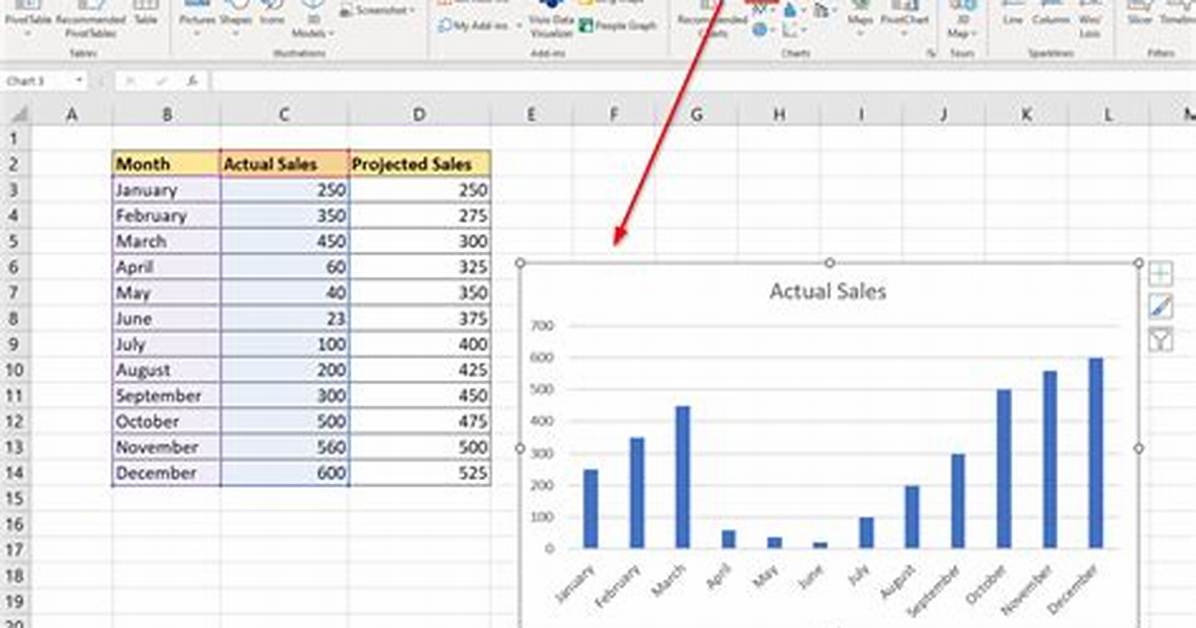The image size is (1196, 628).
Task: Click Recommended PivotTables in the ribbon
Action: point(90,19)
